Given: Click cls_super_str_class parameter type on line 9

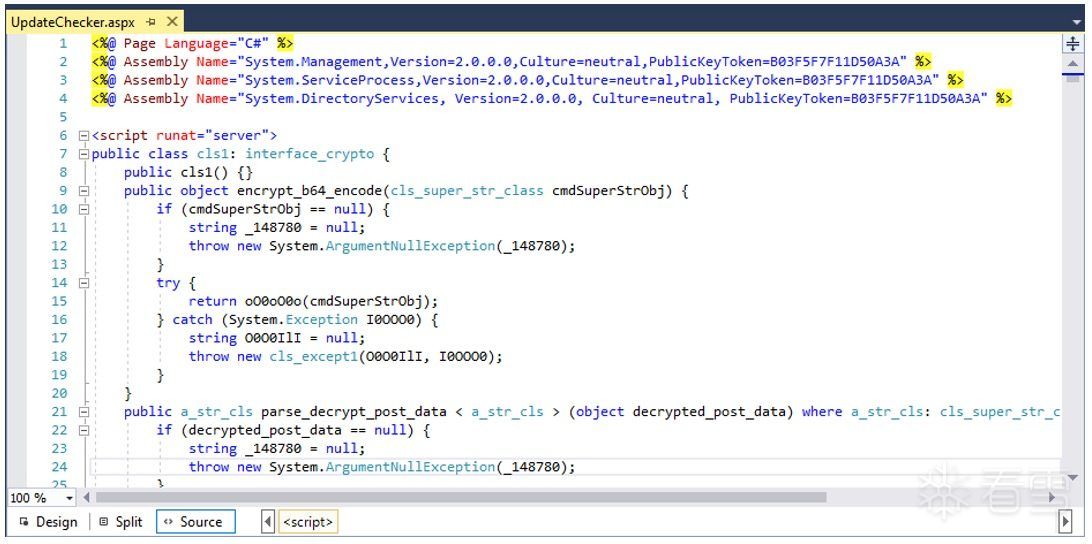Looking at the screenshot, I should click(467, 191).
